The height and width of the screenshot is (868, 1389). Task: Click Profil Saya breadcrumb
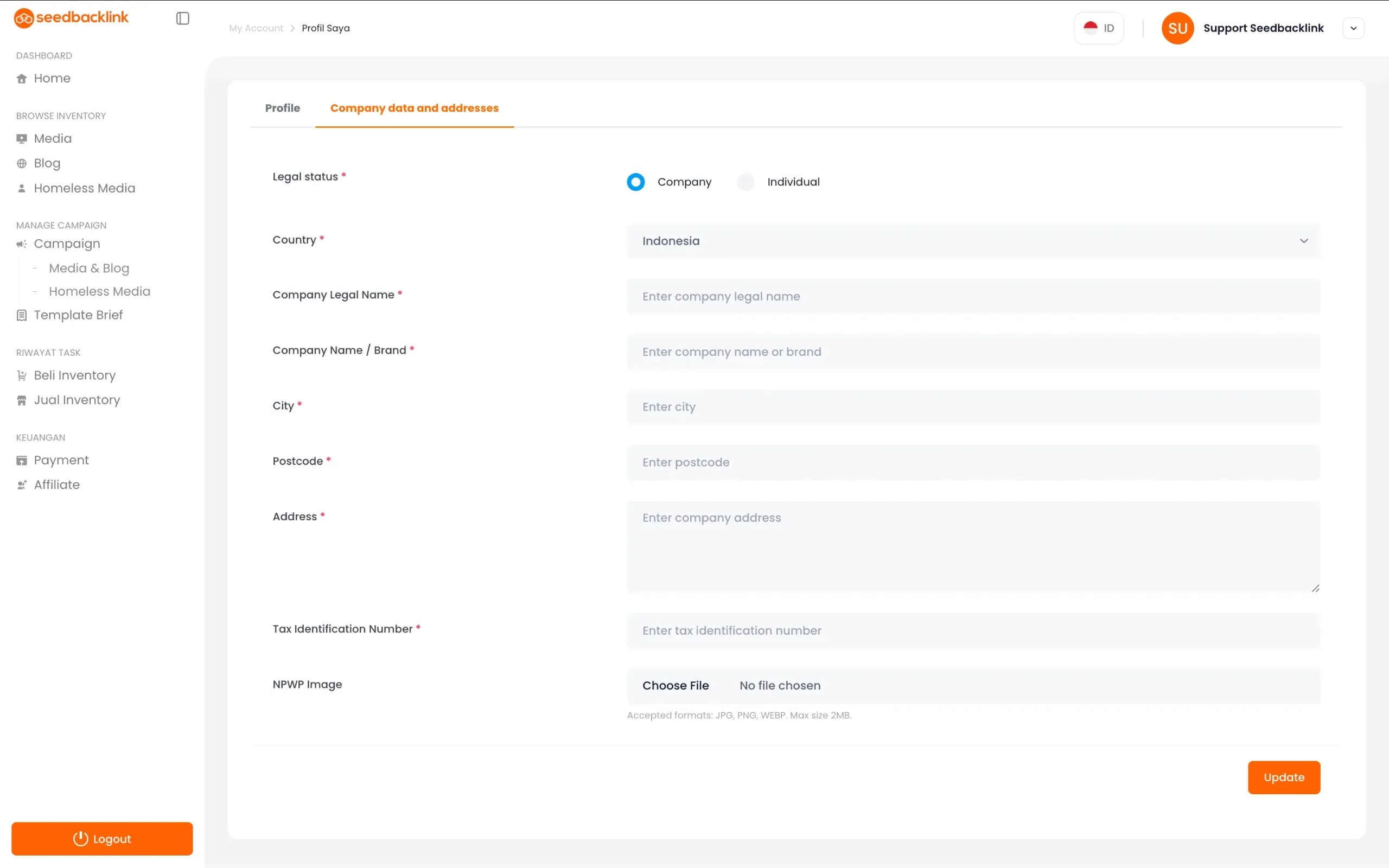[326, 28]
